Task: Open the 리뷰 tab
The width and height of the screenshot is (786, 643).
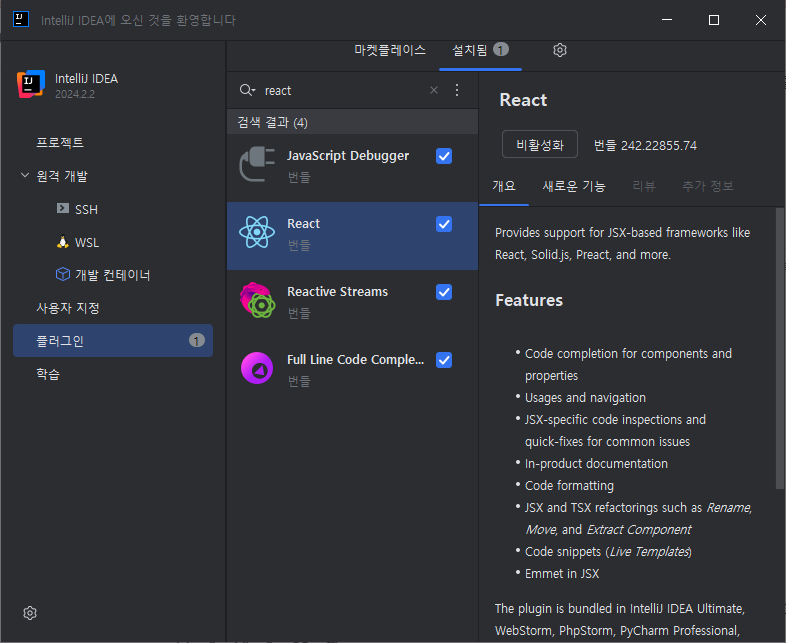Action: [x=644, y=186]
